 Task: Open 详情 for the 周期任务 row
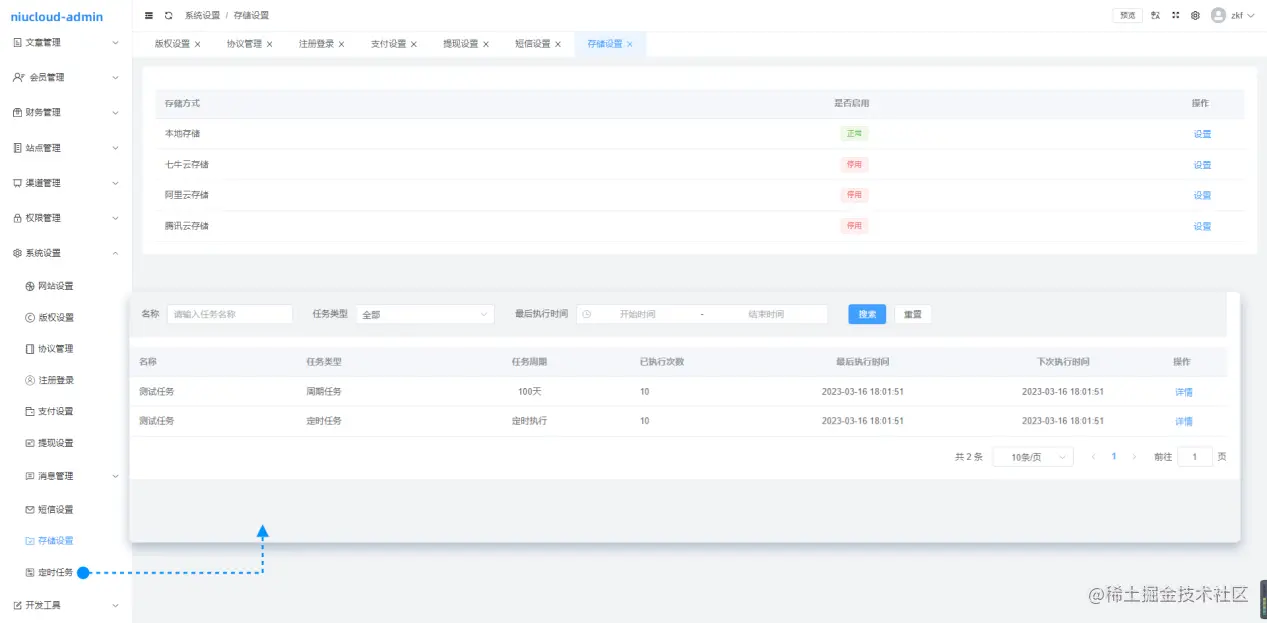pos(1184,392)
